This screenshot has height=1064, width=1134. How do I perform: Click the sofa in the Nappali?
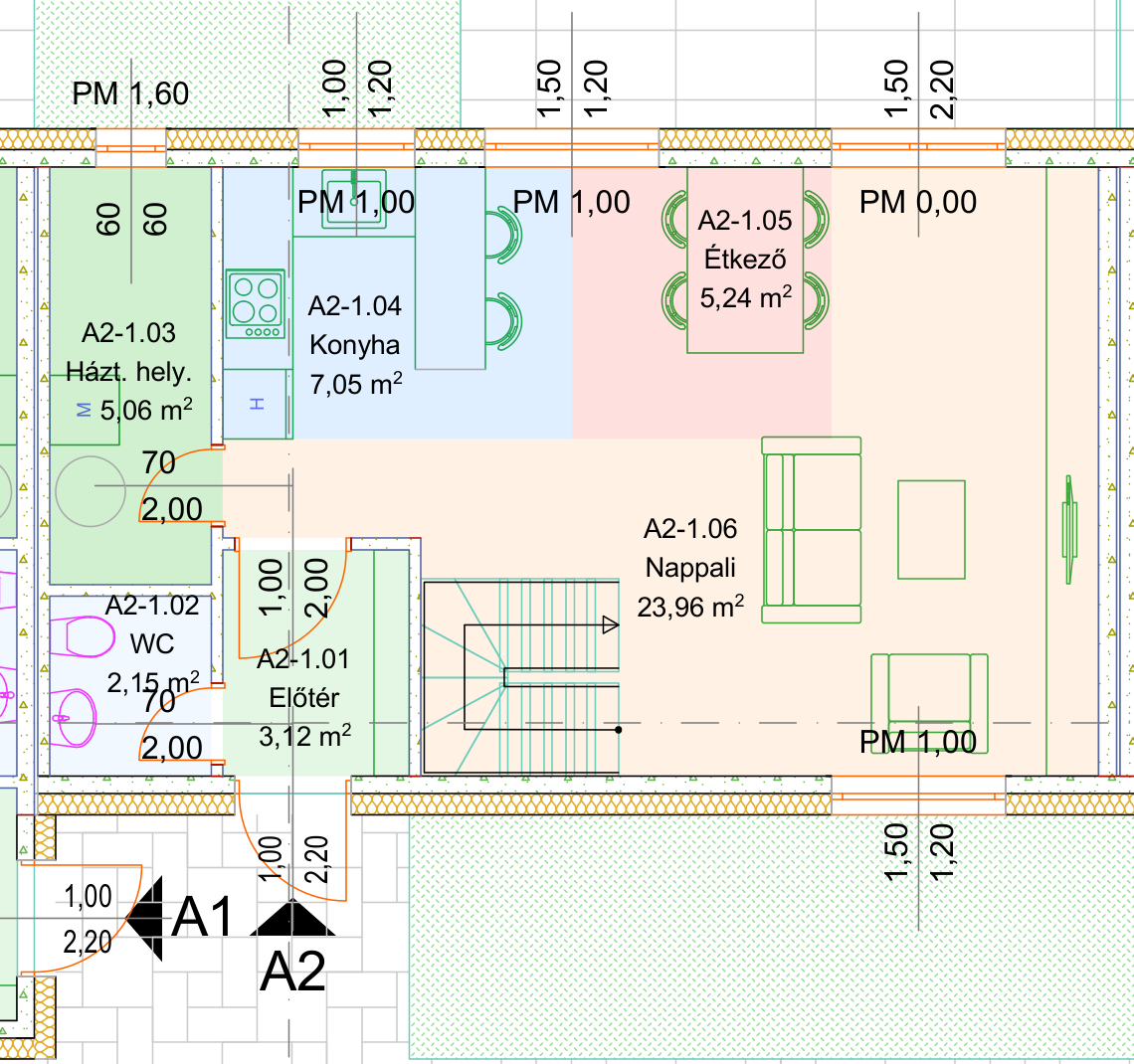[812, 530]
